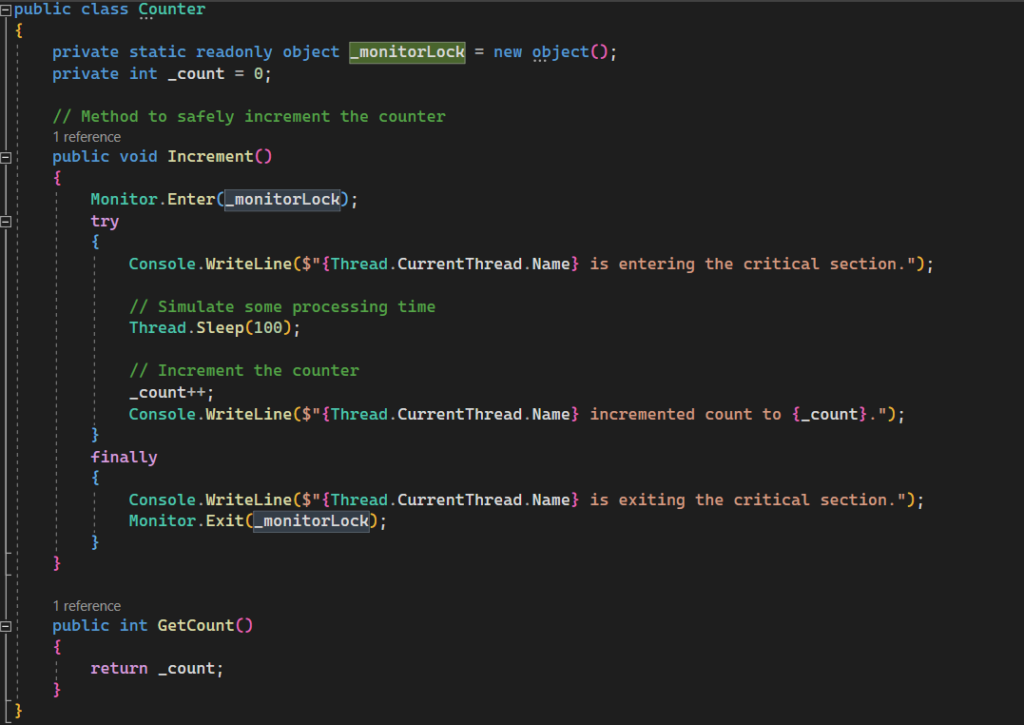Click the 'private int _count' declaration
This screenshot has width=1024, height=725.
point(161,74)
